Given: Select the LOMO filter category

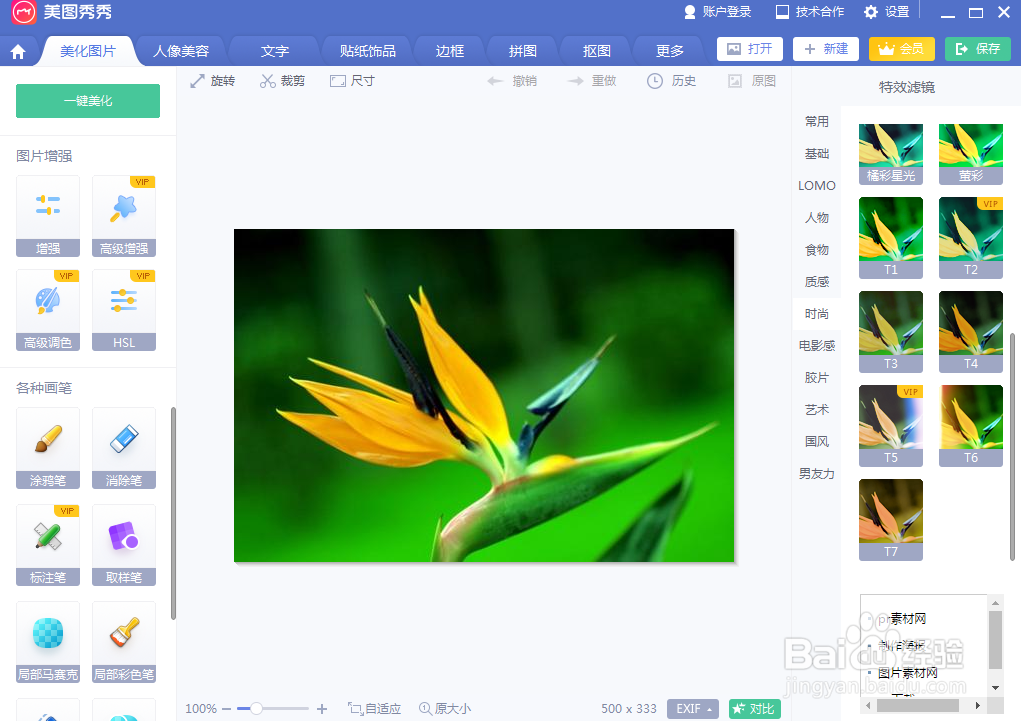Looking at the screenshot, I should pos(817,186).
